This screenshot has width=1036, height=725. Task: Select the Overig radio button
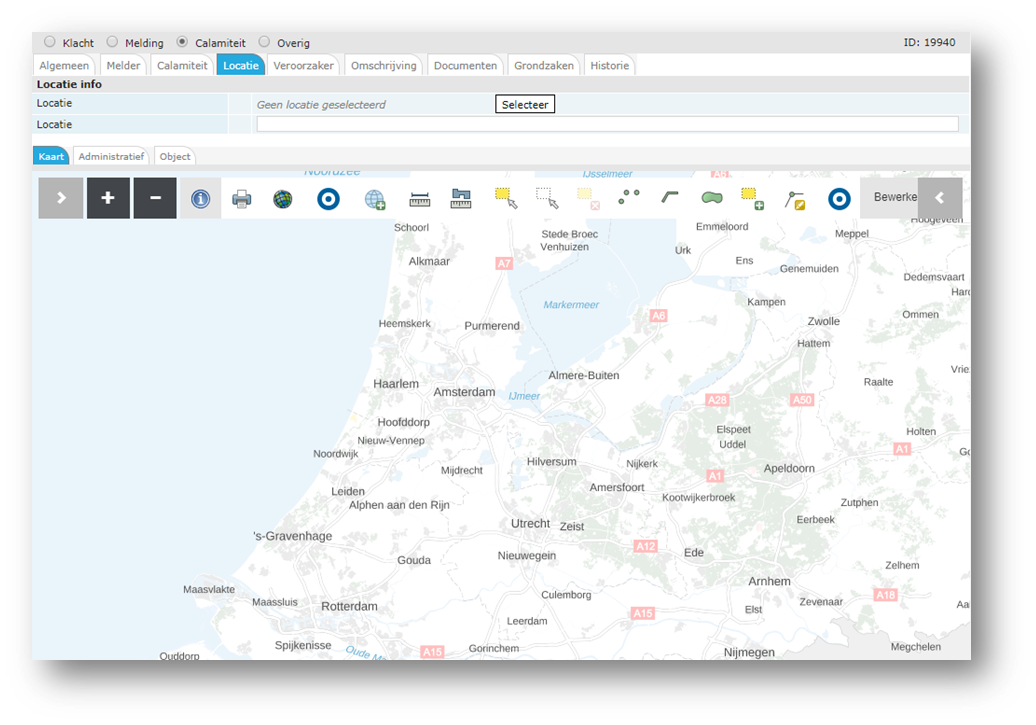[265, 42]
